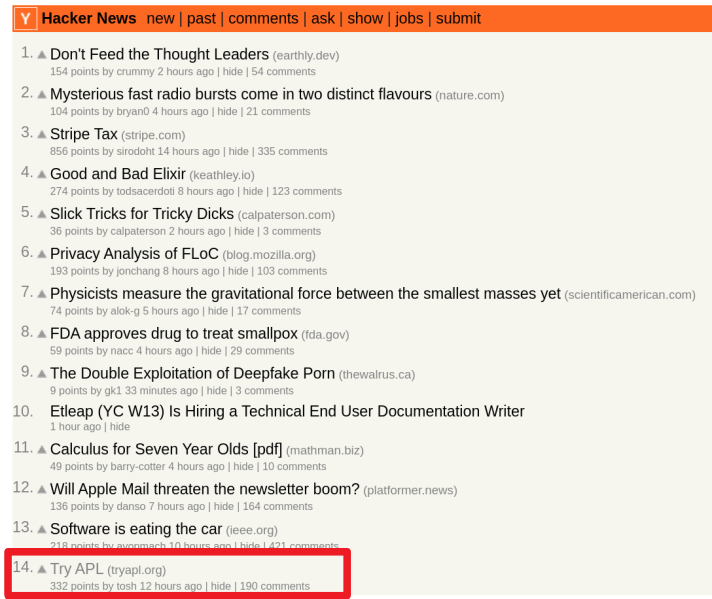Upvote 'Privacy Analysis of FLoC'
The width and height of the screenshot is (712, 599).
tap(42, 254)
